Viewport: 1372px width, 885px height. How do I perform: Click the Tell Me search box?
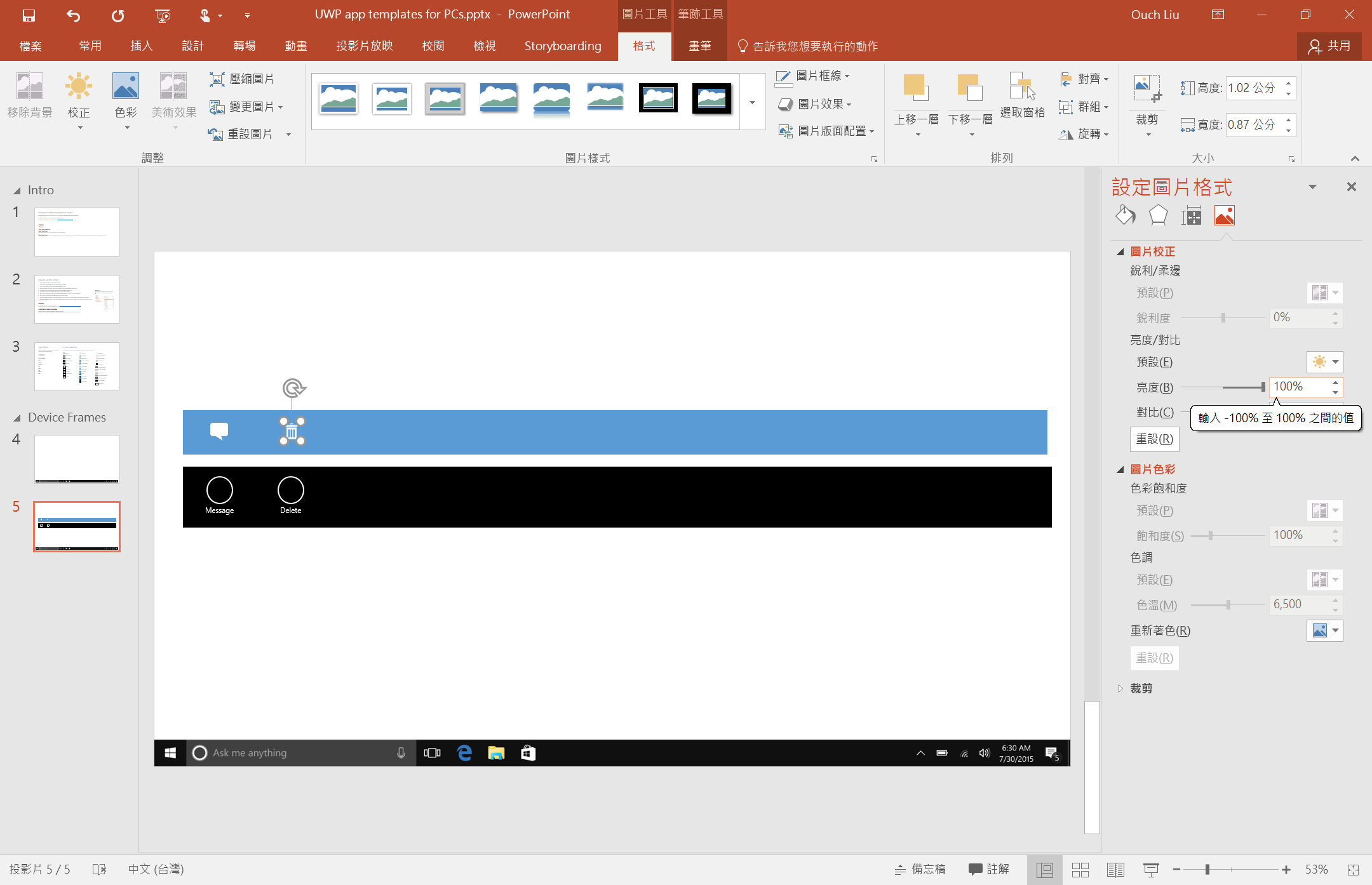808,46
